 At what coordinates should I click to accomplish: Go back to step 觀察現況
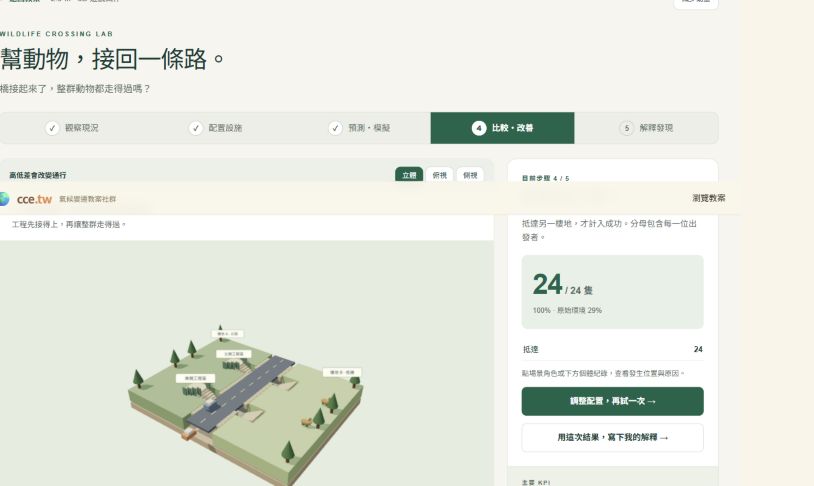click(72, 128)
